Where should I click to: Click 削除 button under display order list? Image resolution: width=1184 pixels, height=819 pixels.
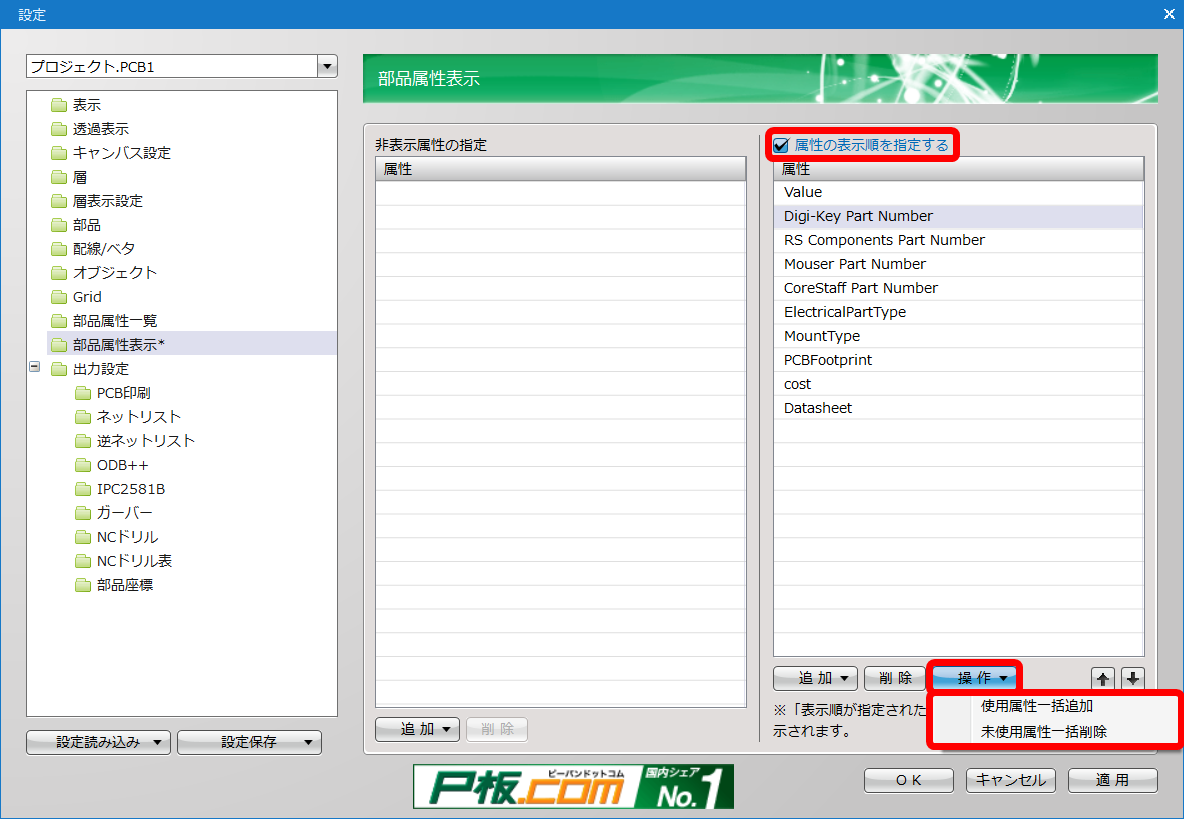[x=896, y=679]
